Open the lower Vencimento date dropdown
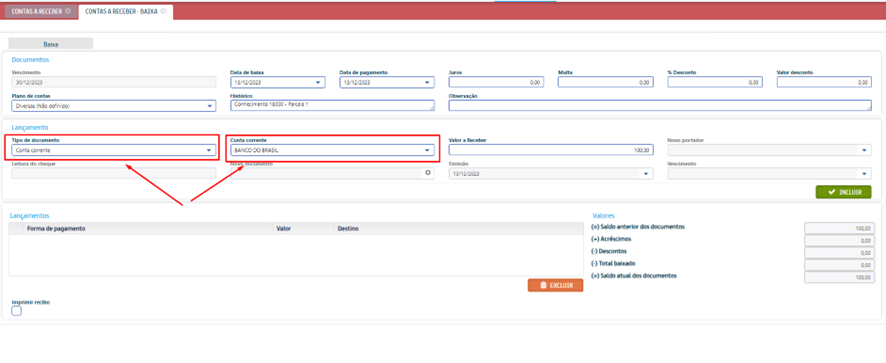Screen dimensions: 886x363 pos(865,174)
